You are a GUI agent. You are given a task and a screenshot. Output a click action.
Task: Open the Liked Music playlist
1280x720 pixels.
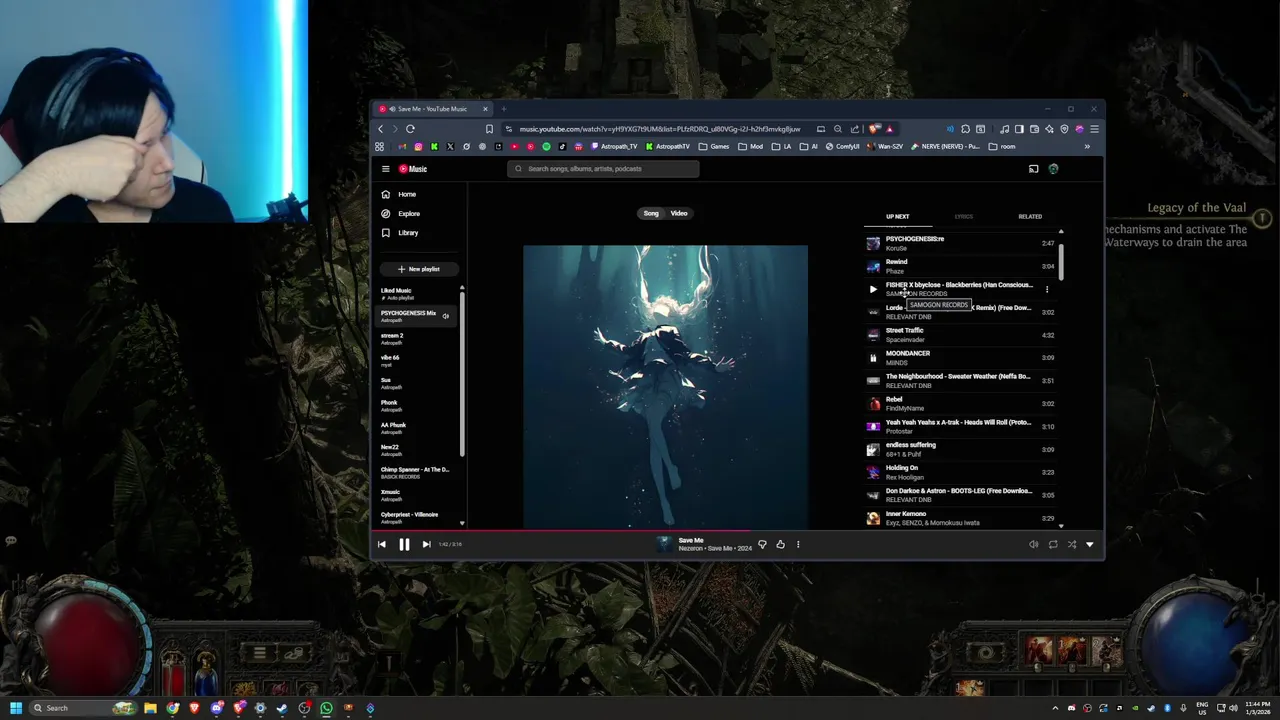(415, 294)
